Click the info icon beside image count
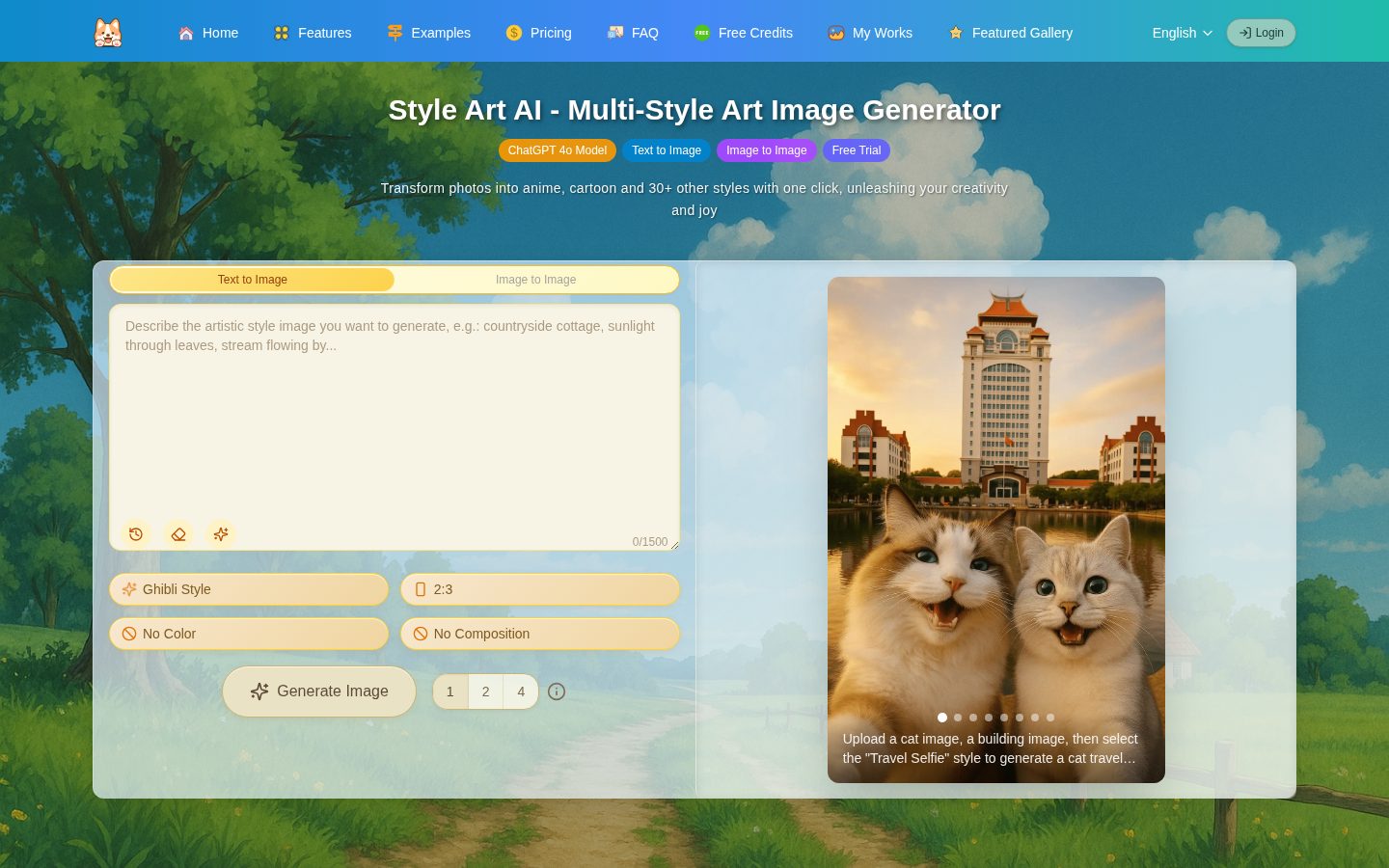 pos(557,692)
